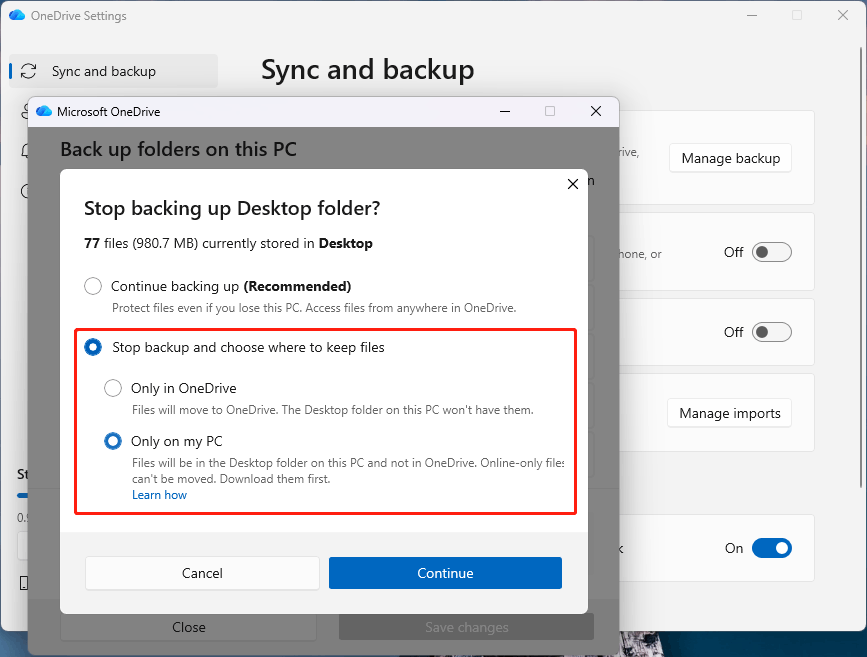Screen dimensions: 867x657
Task: Toggle the Off switch above Manage imports
Action: 772,332
